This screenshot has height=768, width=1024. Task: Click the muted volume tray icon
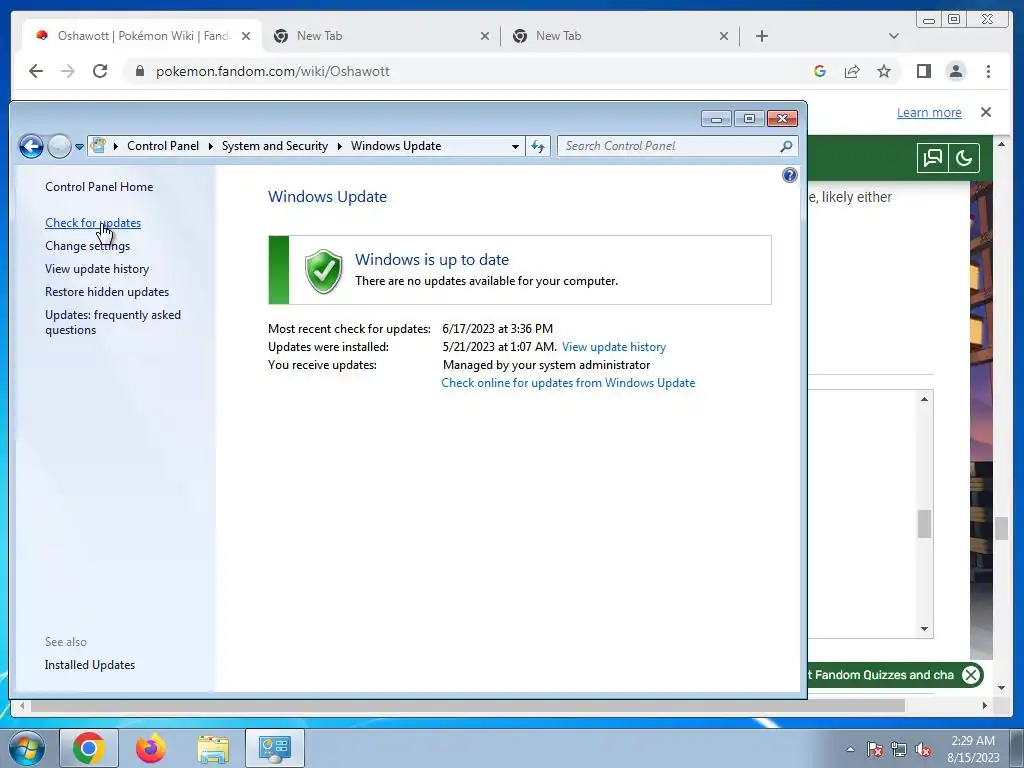coord(923,749)
